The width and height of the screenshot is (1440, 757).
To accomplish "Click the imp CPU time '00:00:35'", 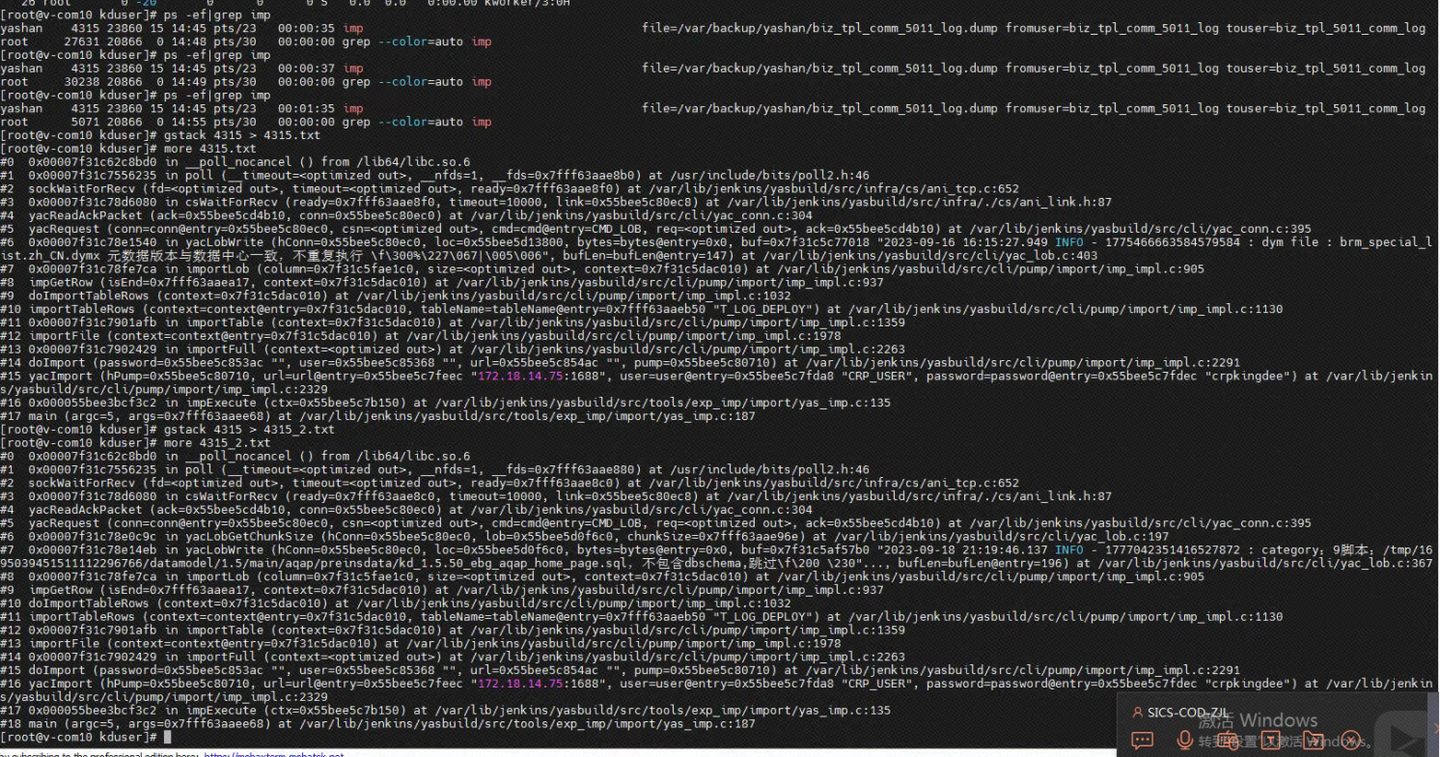I will point(306,28).
